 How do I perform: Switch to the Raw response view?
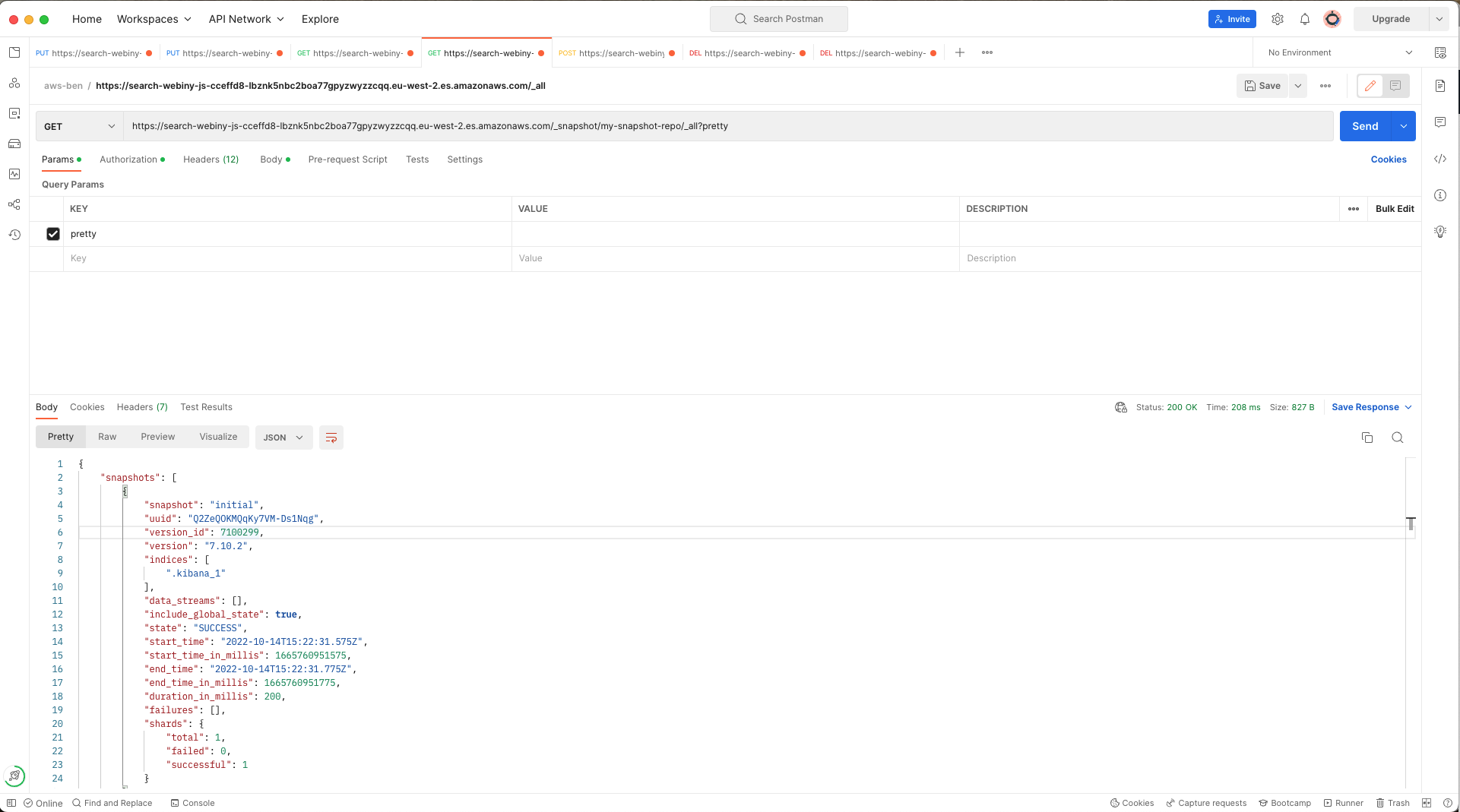(x=107, y=437)
